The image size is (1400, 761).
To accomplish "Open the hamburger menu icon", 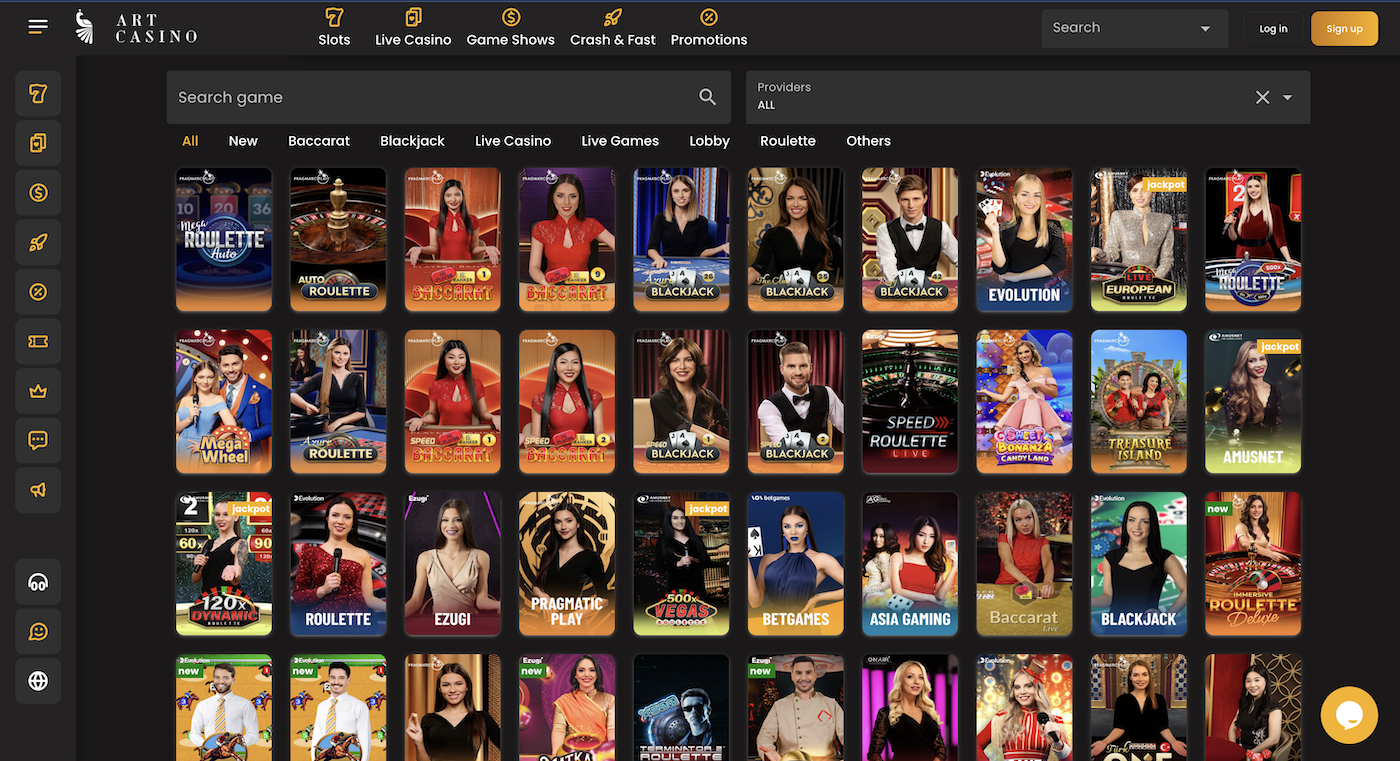I will pos(38,27).
